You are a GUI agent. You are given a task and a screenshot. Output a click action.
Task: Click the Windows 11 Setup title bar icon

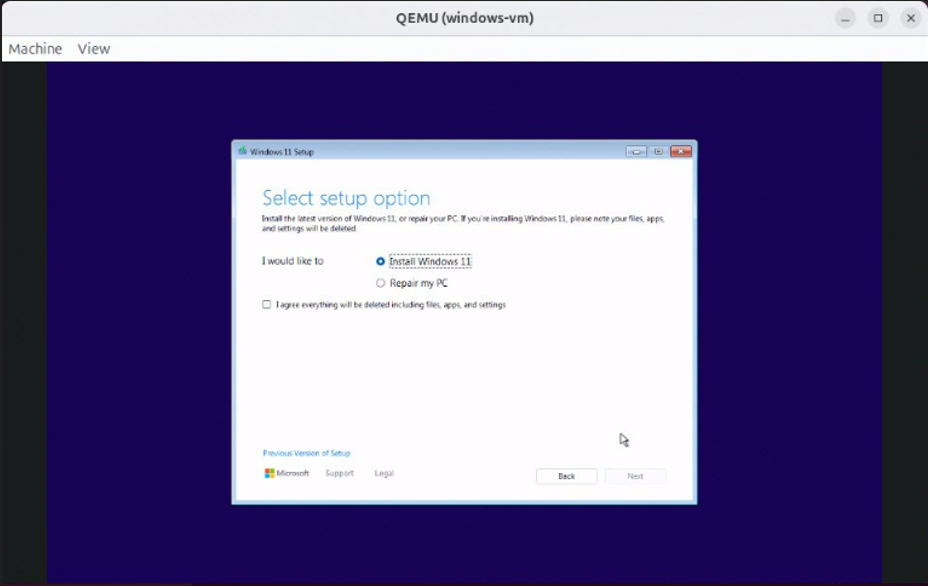(243, 150)
